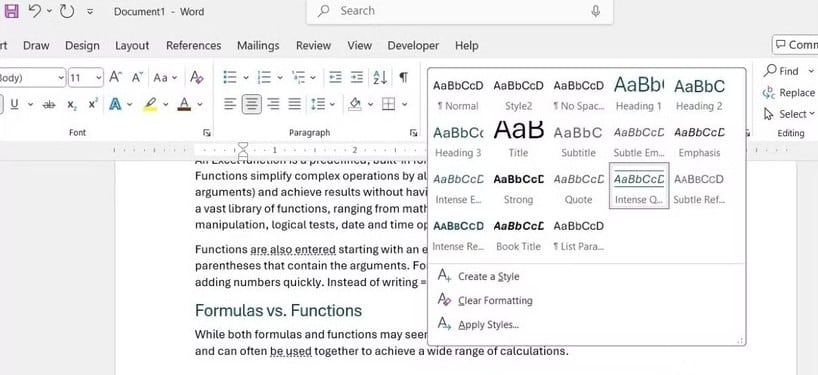Switch to the References tab
Image resolution: width=818 pixels, height=375 pixels.
click(194, 46)
